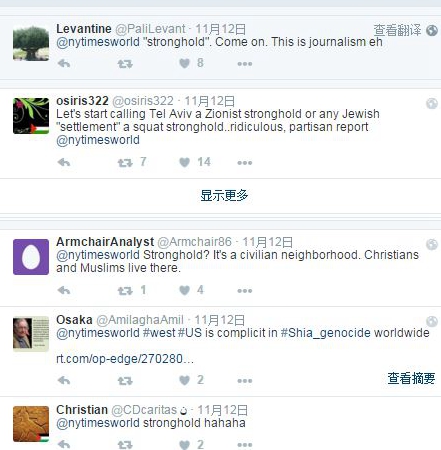Reply to Levantine's tweet
441x450 pixels.
click(64, 63)
